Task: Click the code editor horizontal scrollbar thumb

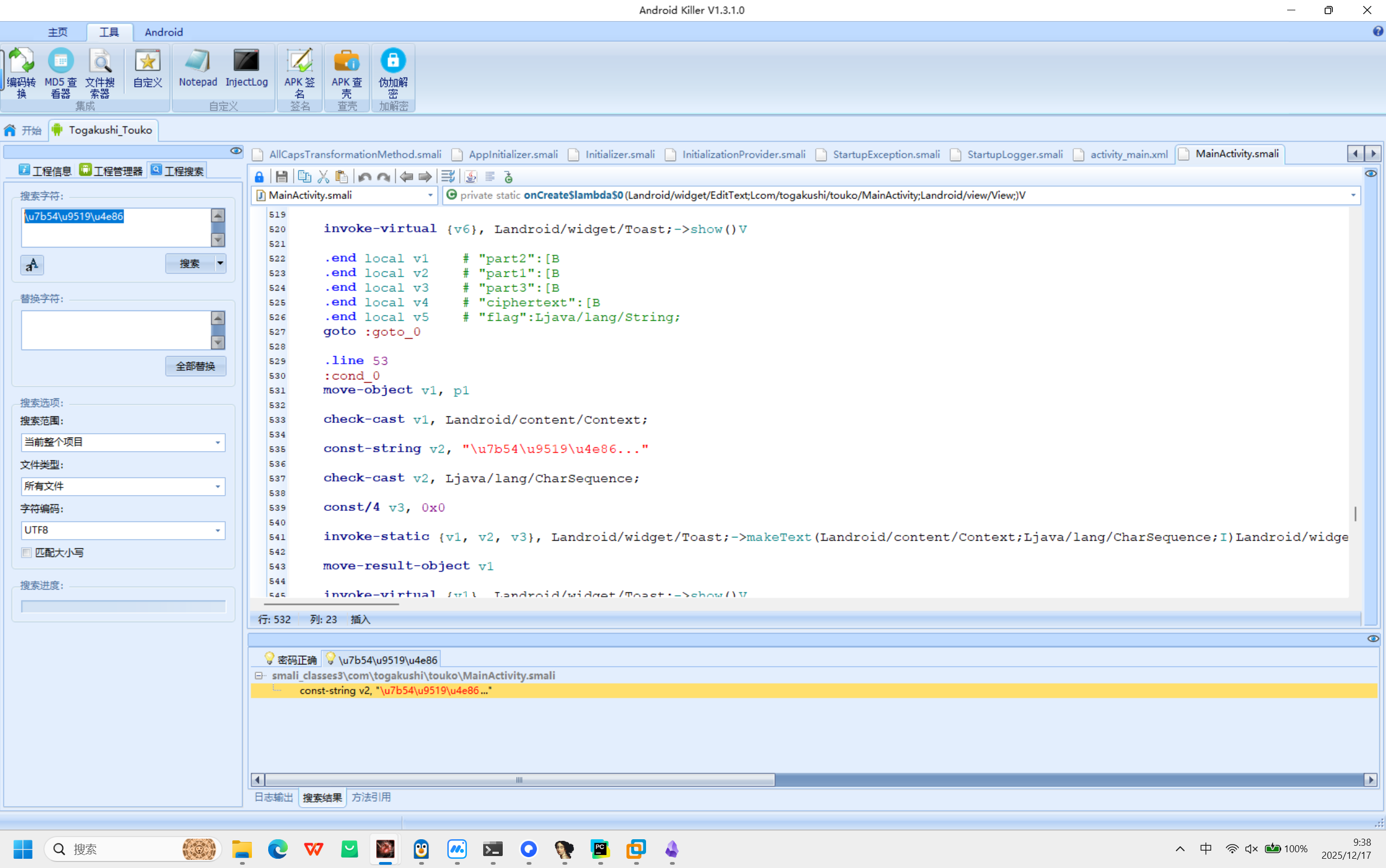Action: tap(331, 604)
